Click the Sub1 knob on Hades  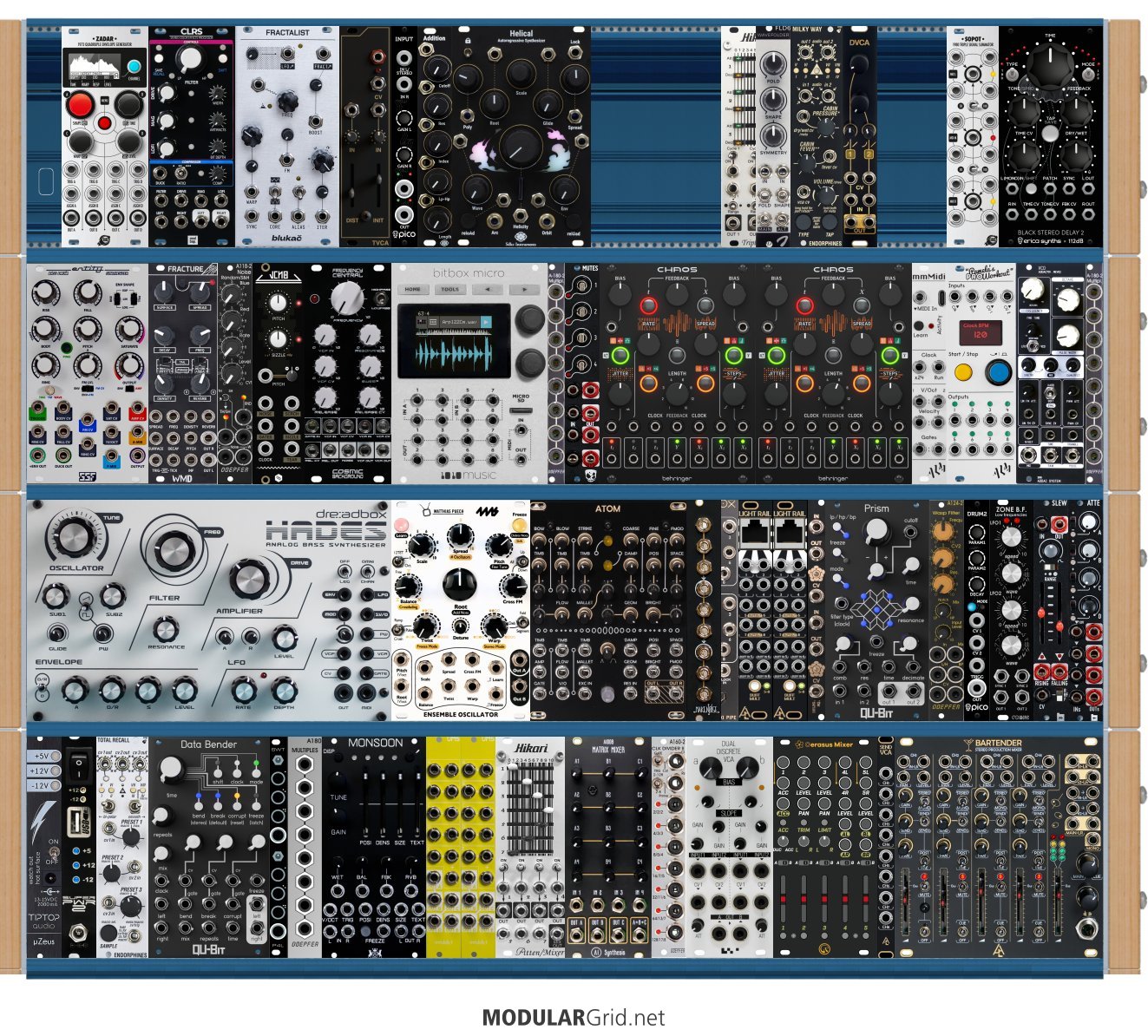tap(56, 596)
